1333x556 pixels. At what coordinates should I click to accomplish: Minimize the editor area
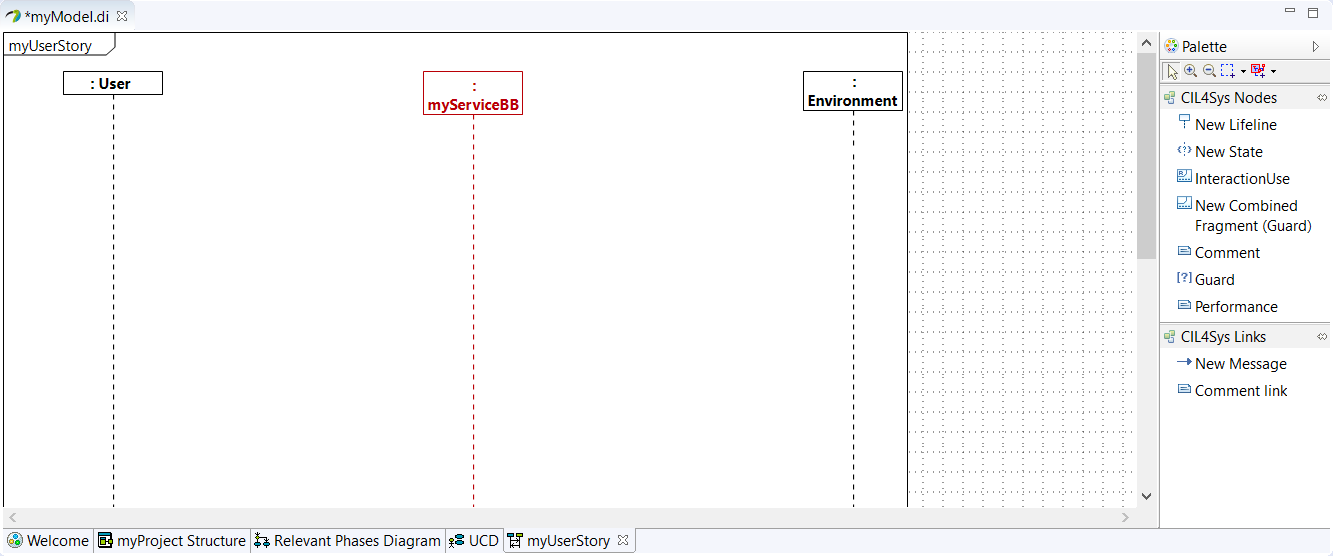pos(1289,12)
